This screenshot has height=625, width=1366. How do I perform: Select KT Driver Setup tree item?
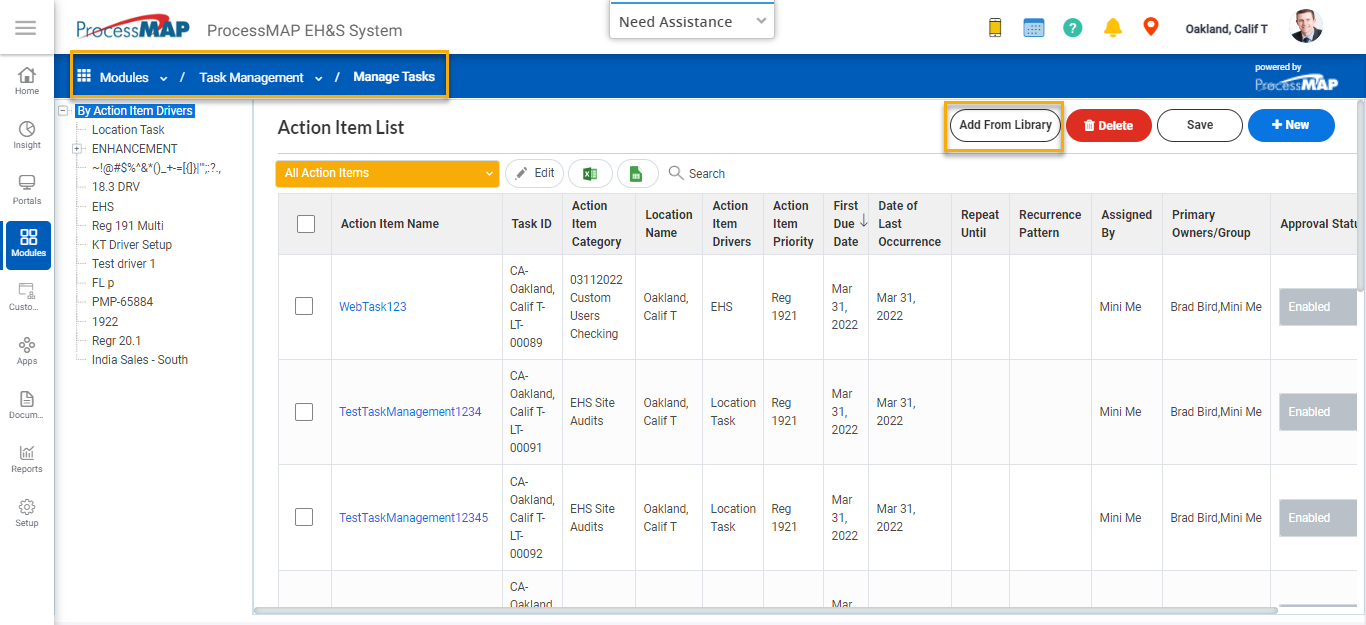pos(132,244)
